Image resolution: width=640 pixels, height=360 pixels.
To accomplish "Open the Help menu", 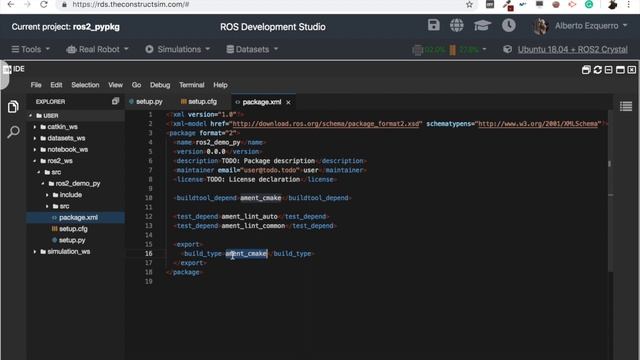I will pos(220,85).
